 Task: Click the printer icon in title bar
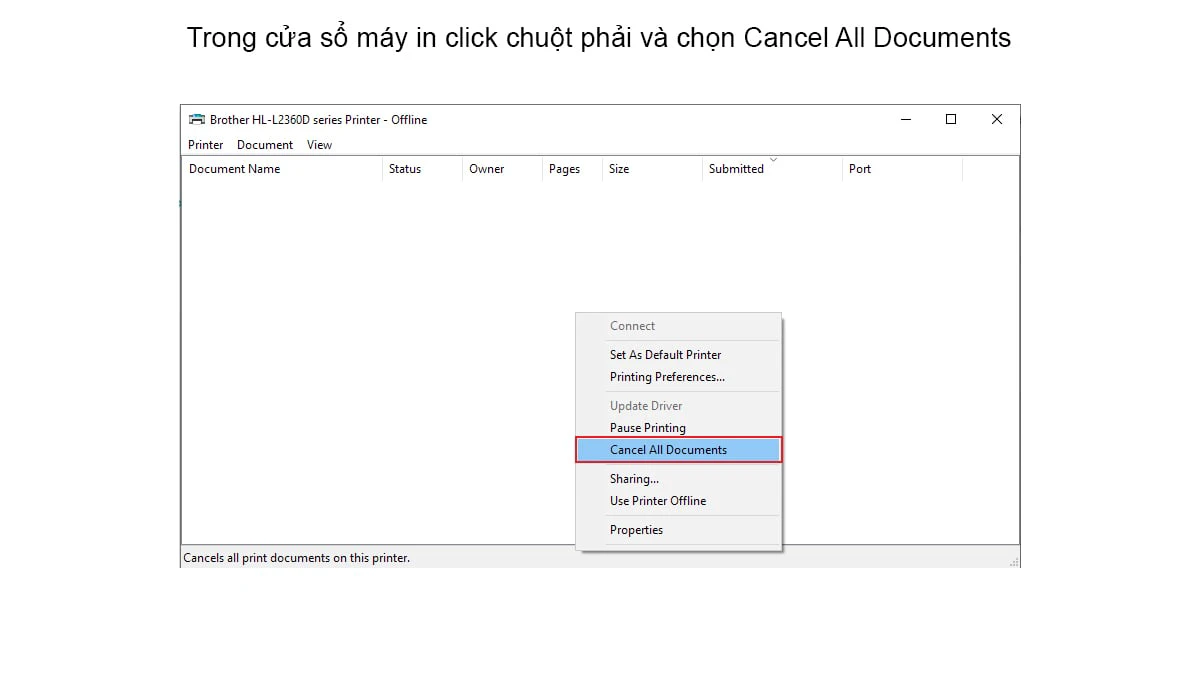pos(197,119)
